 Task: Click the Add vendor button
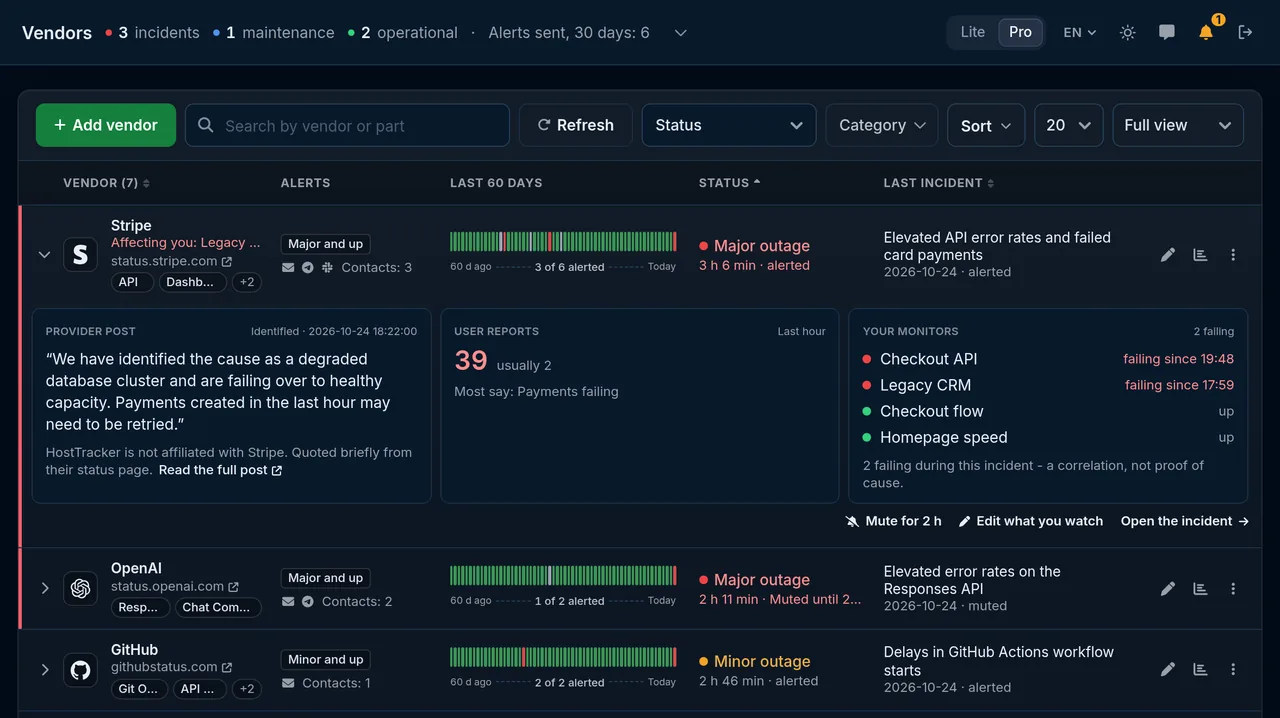pos(106,125)
